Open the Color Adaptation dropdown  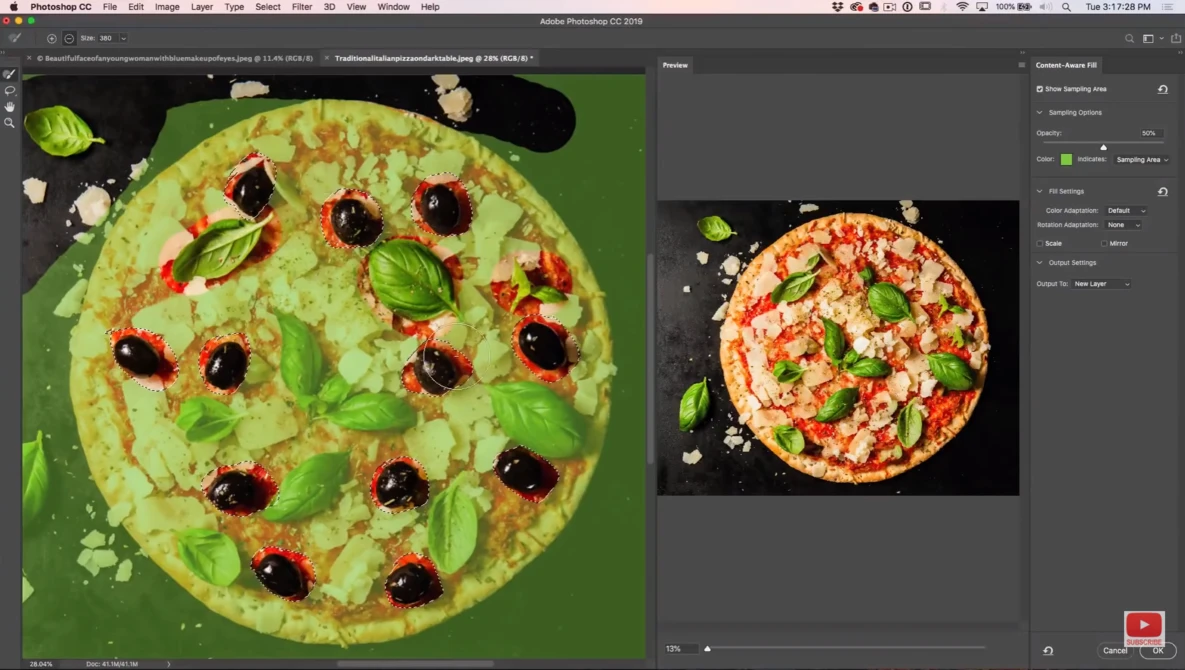1126,211
